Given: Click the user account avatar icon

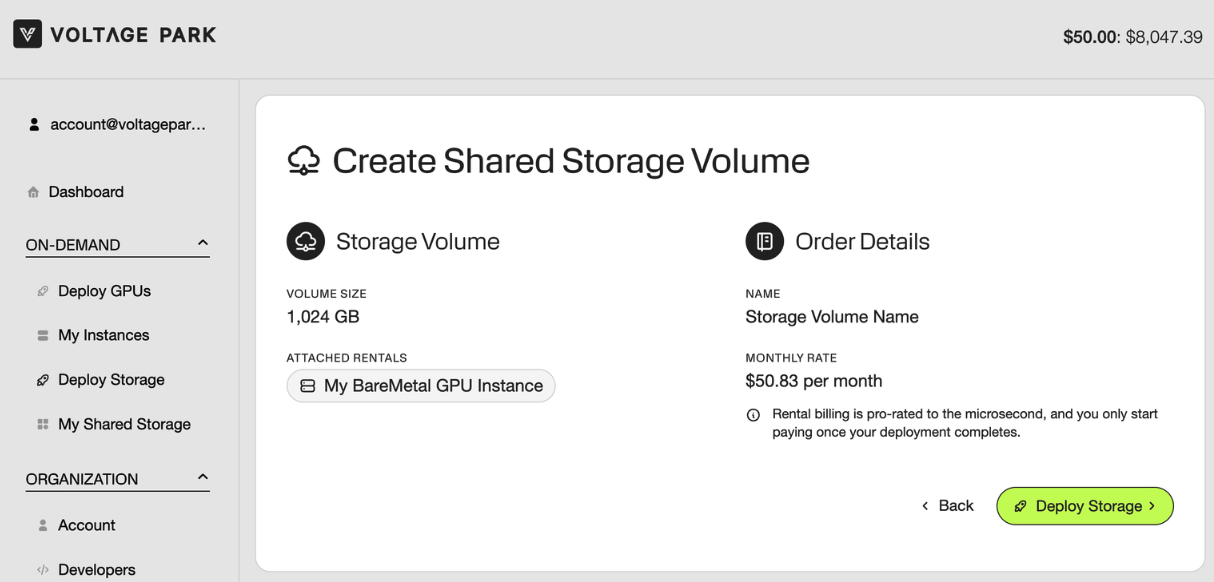Looking at the screenshot, I should coord(34,125).
